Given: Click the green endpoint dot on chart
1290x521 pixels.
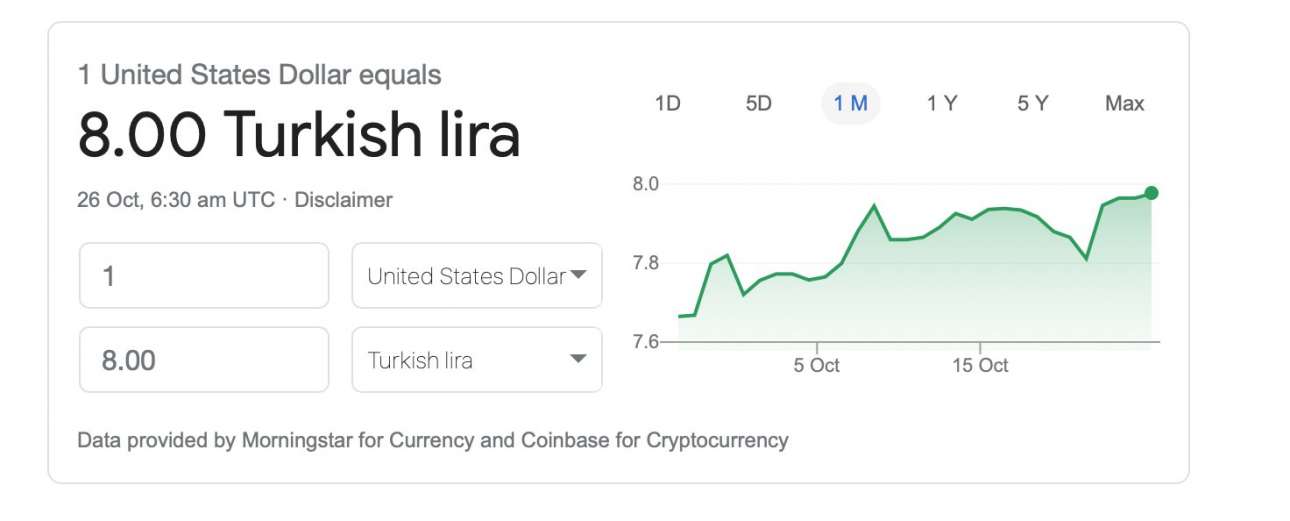Looking at the screenshot, I should (1151, 193).
